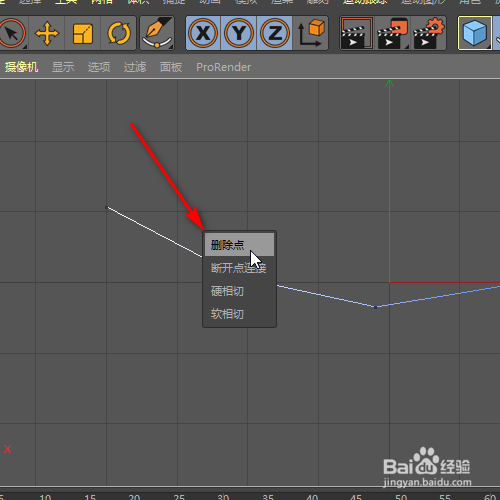Screen dimensions: 500x500
Task: Render to picture viewer
Action: pyautogui.click(x=393, y=33)
